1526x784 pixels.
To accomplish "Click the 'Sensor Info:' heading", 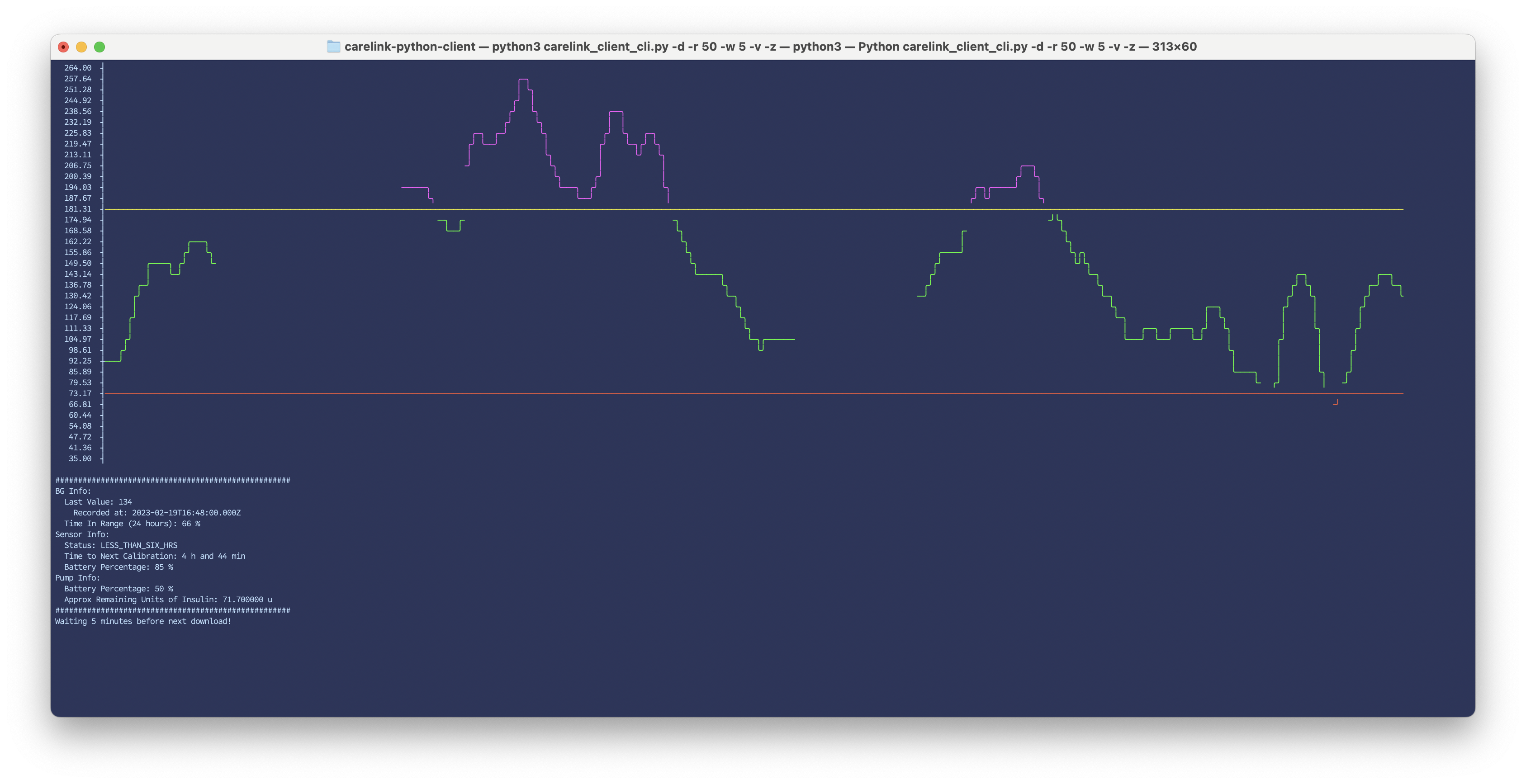I will coord(82,534).
